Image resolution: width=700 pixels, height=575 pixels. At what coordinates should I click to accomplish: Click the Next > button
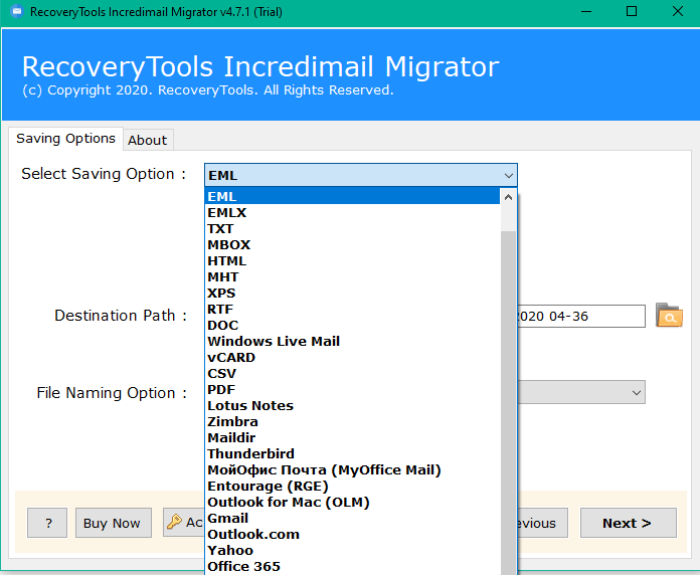pos(628,523)
